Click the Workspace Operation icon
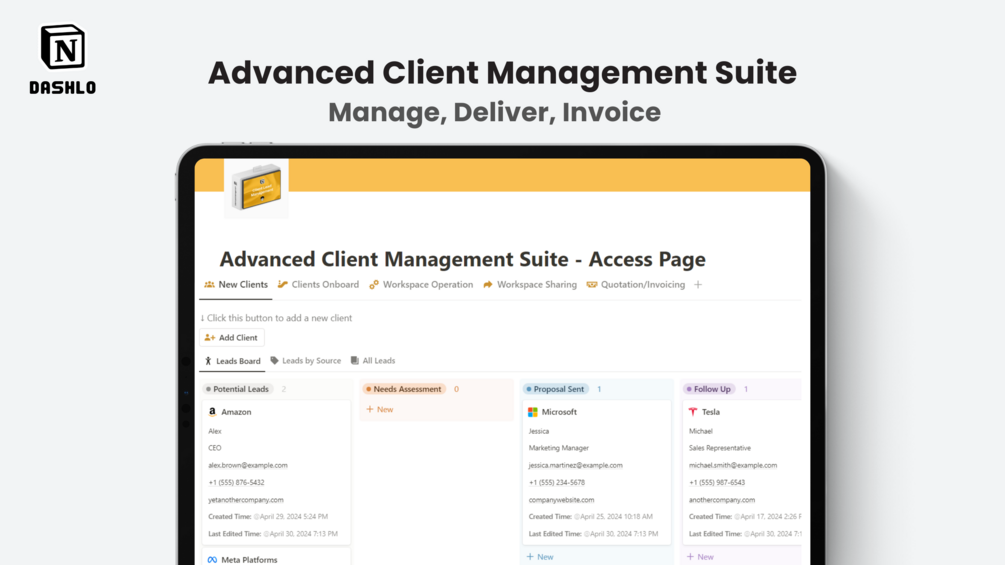 click(x=374, y=284)
